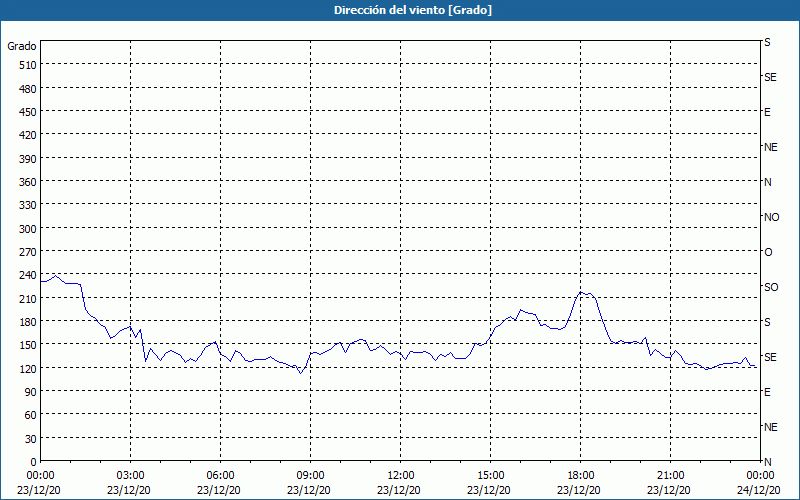Select the 'Grado' axis unit label
The width and height of the screenshot is (800, 500).
pos(22,46)
